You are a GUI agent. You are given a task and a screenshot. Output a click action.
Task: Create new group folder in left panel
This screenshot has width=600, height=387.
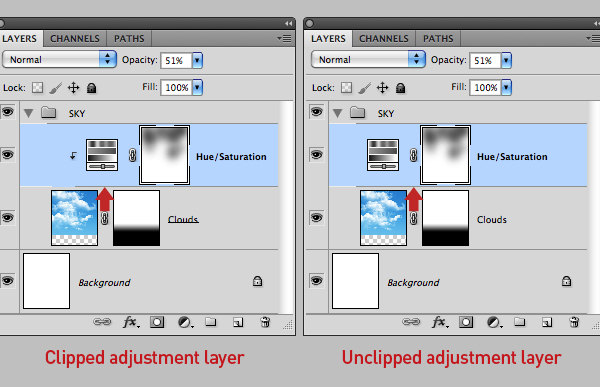tap(210, 322)
